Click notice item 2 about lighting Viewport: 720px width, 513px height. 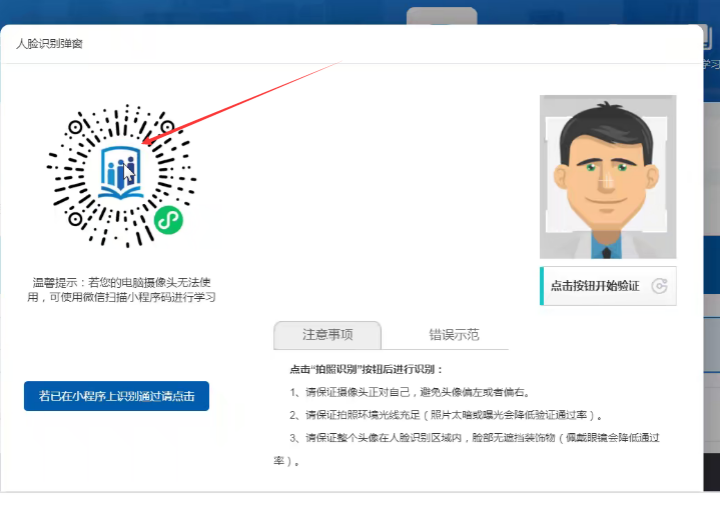point(446,415)
